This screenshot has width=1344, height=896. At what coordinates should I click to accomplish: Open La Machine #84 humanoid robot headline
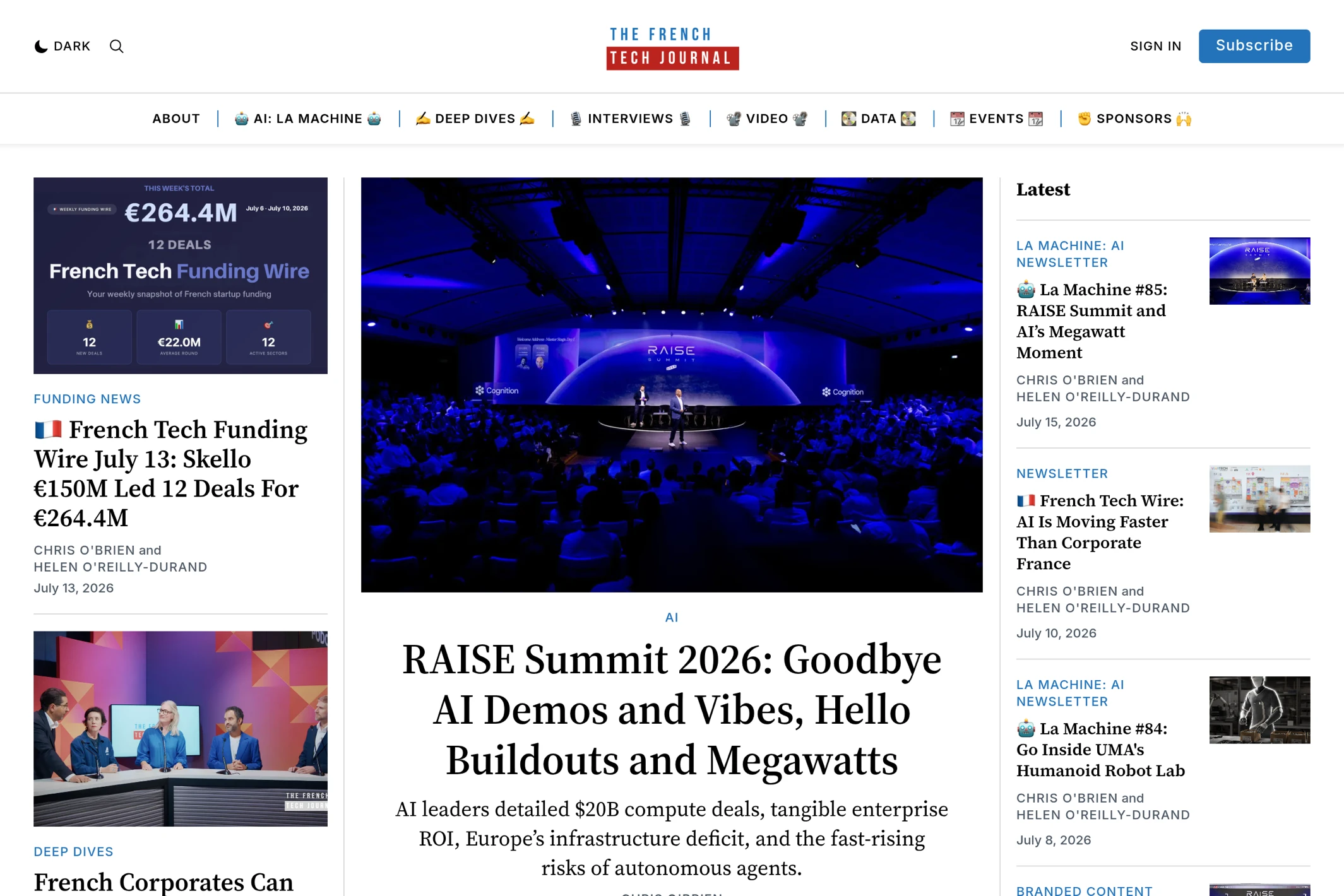click(x=1100, y=750)
